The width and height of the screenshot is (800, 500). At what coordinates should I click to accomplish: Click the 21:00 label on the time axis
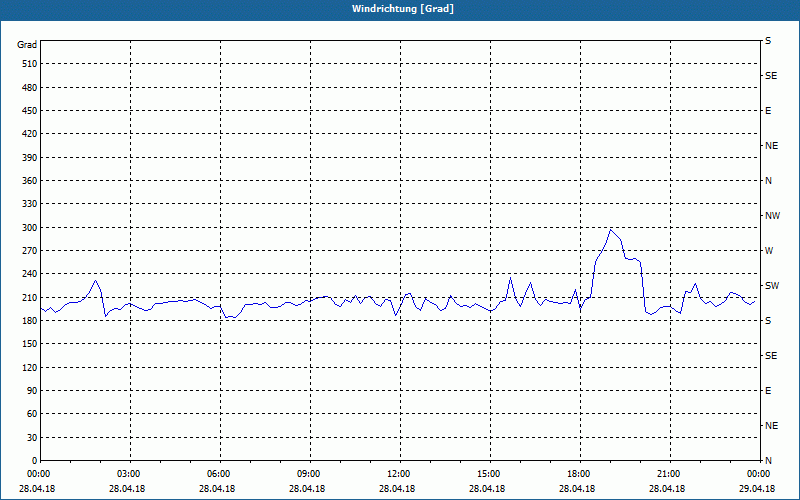(669, 474)
